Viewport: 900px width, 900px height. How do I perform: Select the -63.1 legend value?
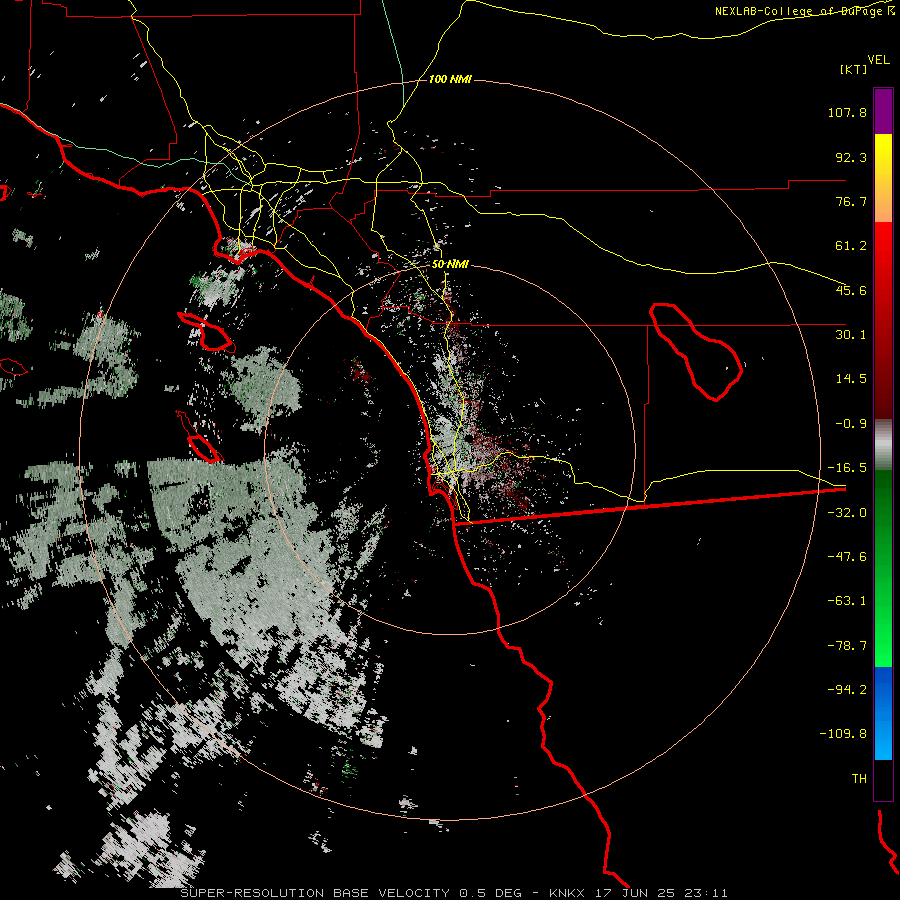pos(847,601)
